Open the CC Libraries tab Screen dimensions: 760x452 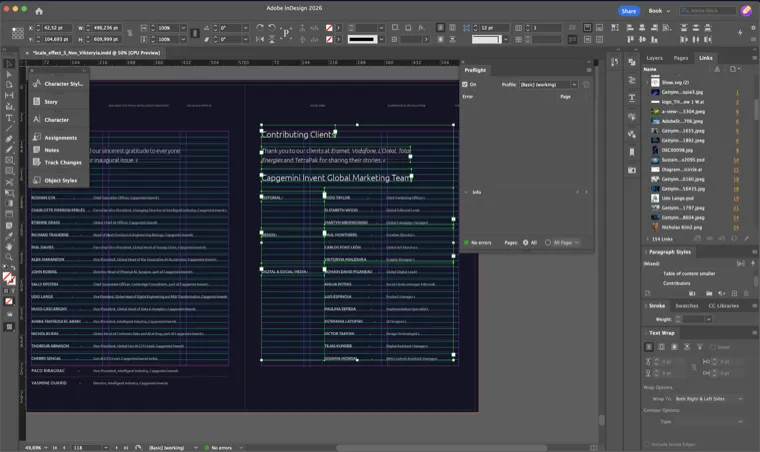[x=724, y=306]
